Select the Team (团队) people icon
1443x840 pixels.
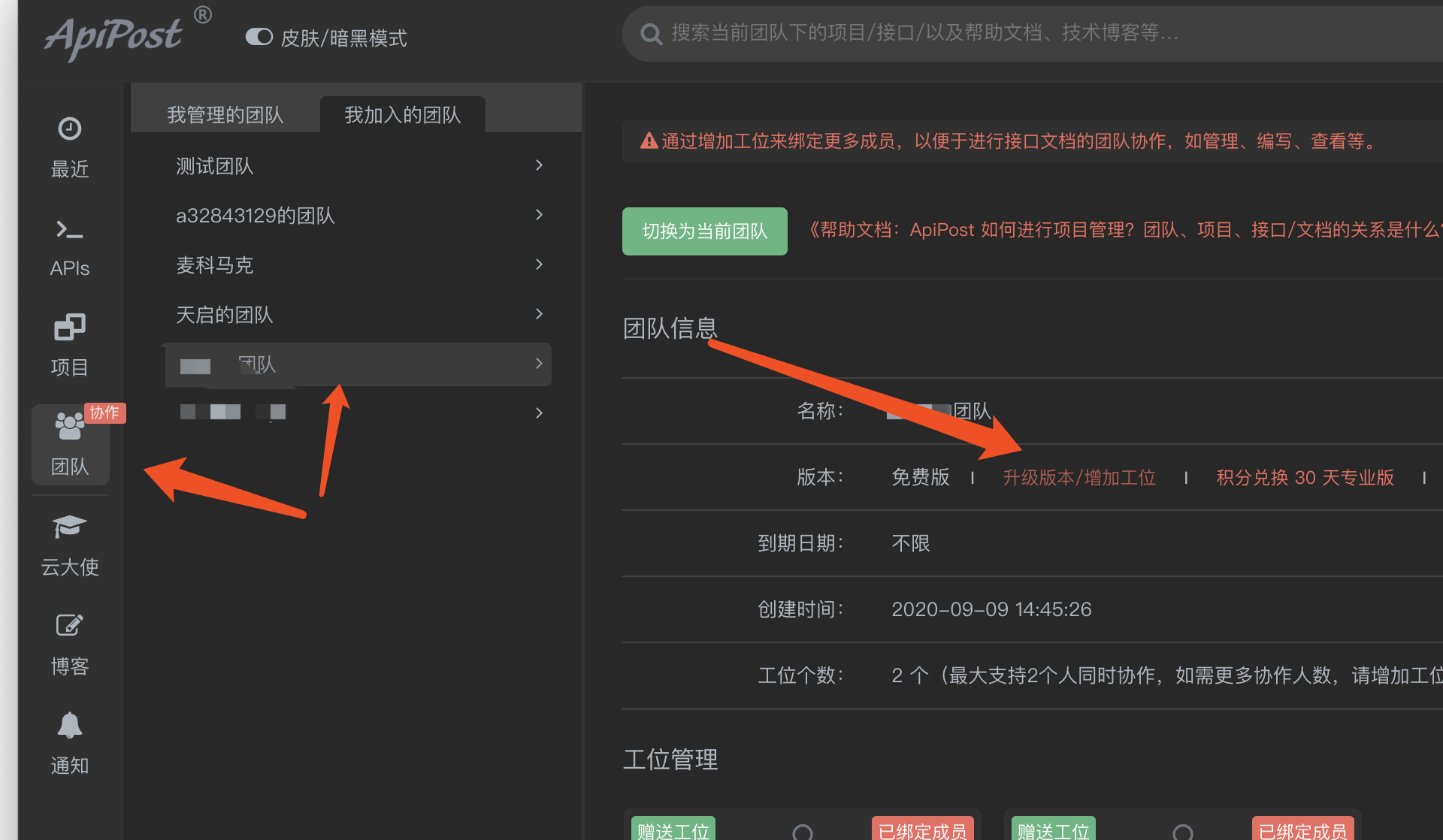(x=70, y=426)
